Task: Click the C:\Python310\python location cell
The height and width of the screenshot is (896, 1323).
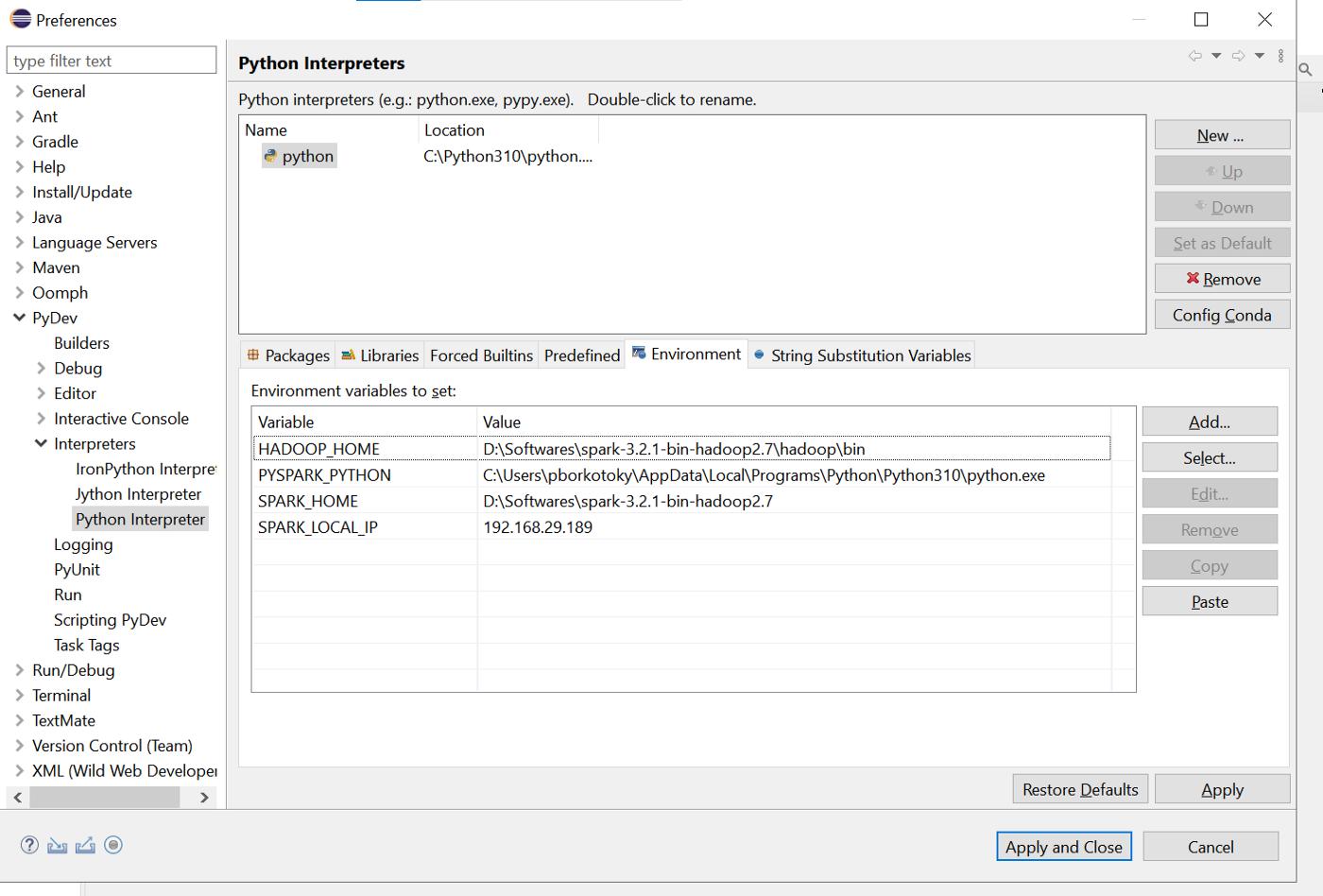Action: [507, 156]
